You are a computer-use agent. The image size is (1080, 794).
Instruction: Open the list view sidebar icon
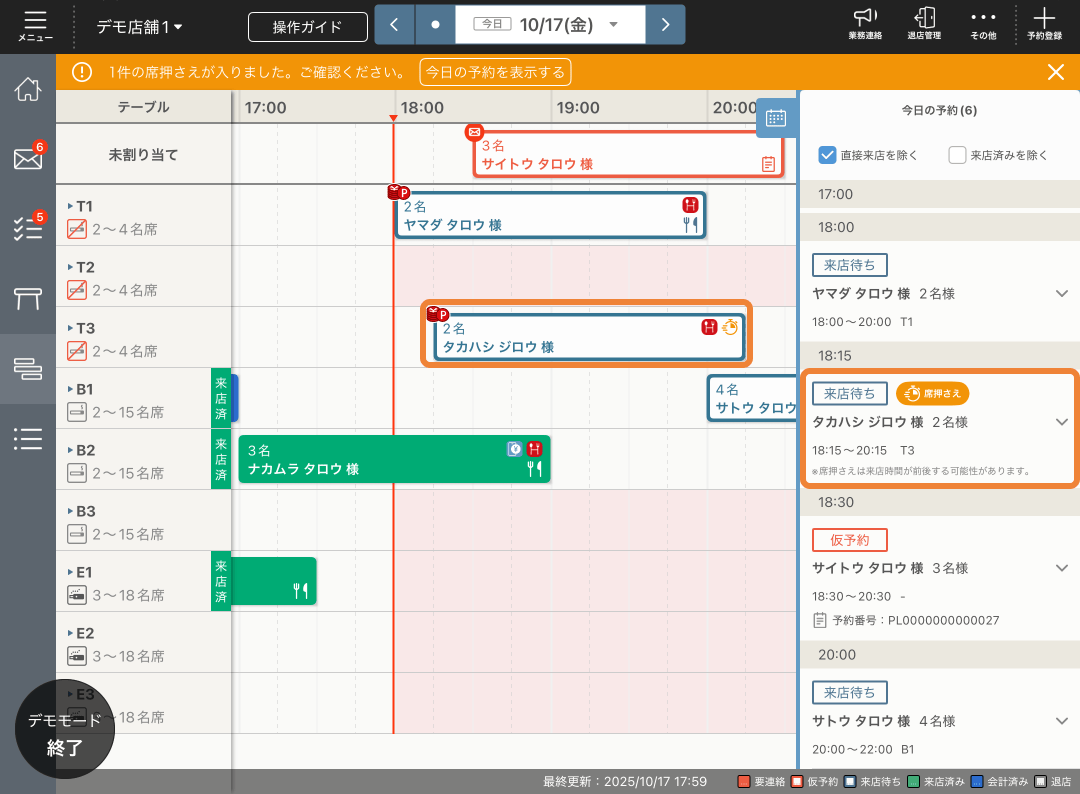point(27,438)
